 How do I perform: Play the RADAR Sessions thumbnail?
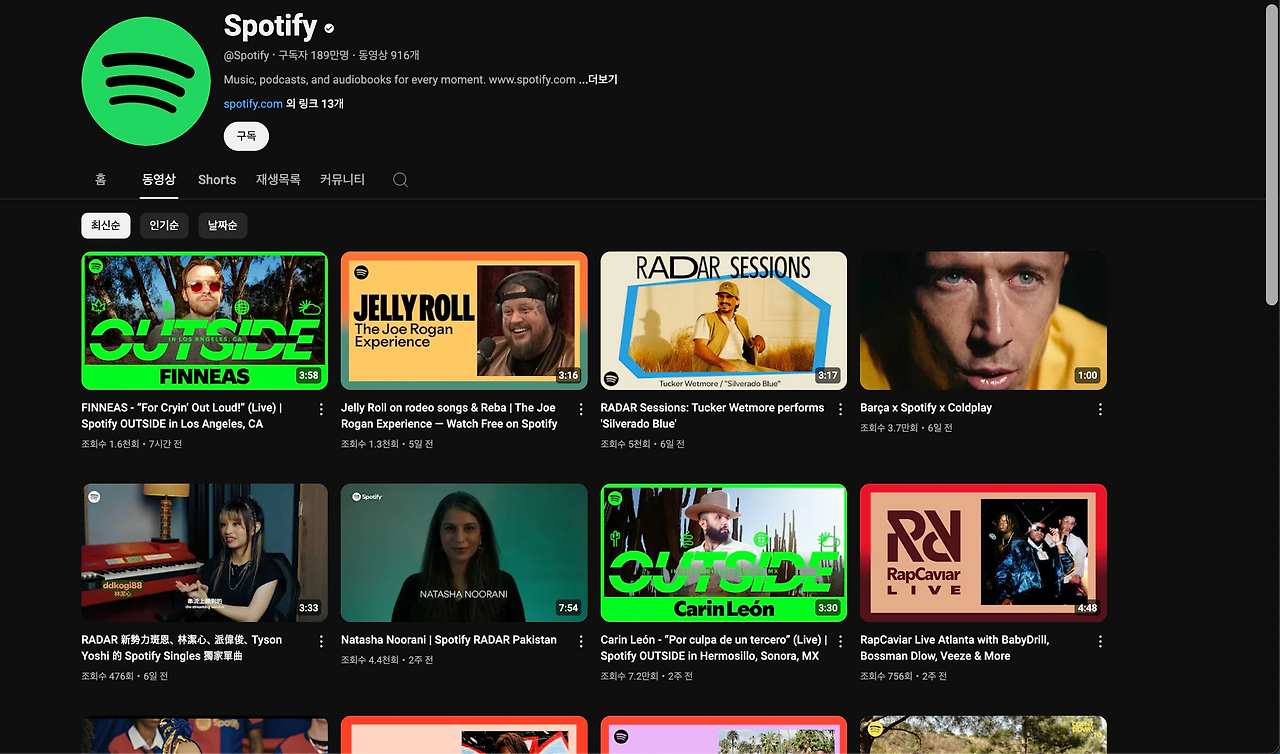[724, 321]
